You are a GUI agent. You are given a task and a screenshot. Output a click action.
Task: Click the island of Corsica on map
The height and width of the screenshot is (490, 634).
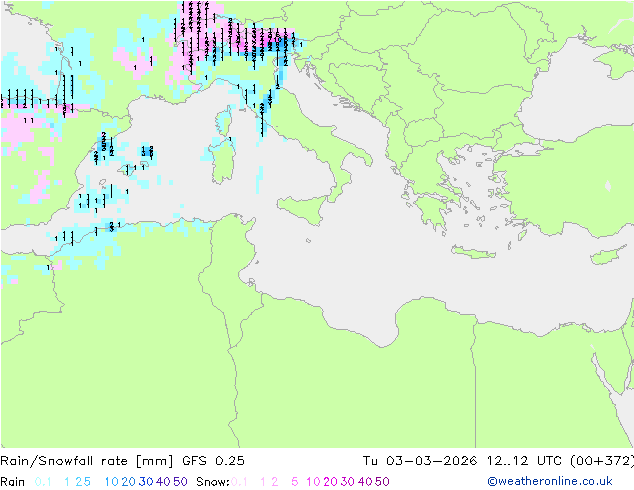(x=225, y=120)
